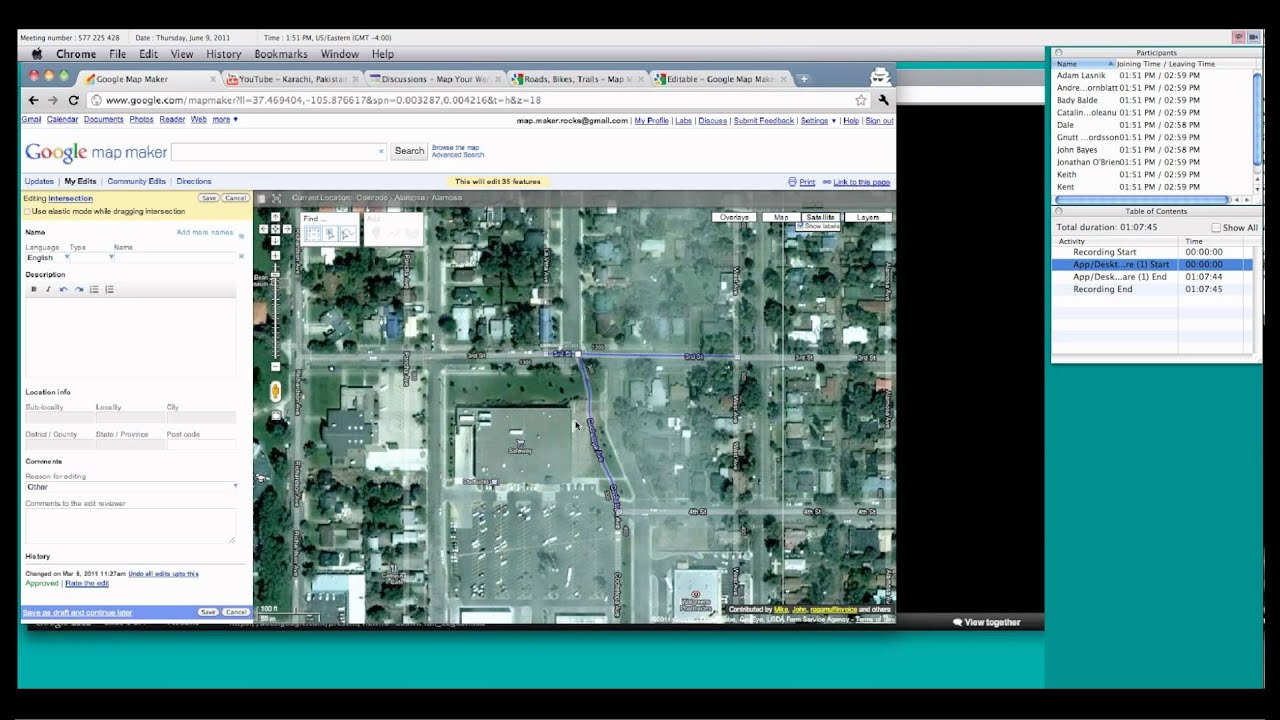The width and height of the screenshot is (1280, 720).
Task: Click the Map Maker search input field
Action: click(279, 151)
